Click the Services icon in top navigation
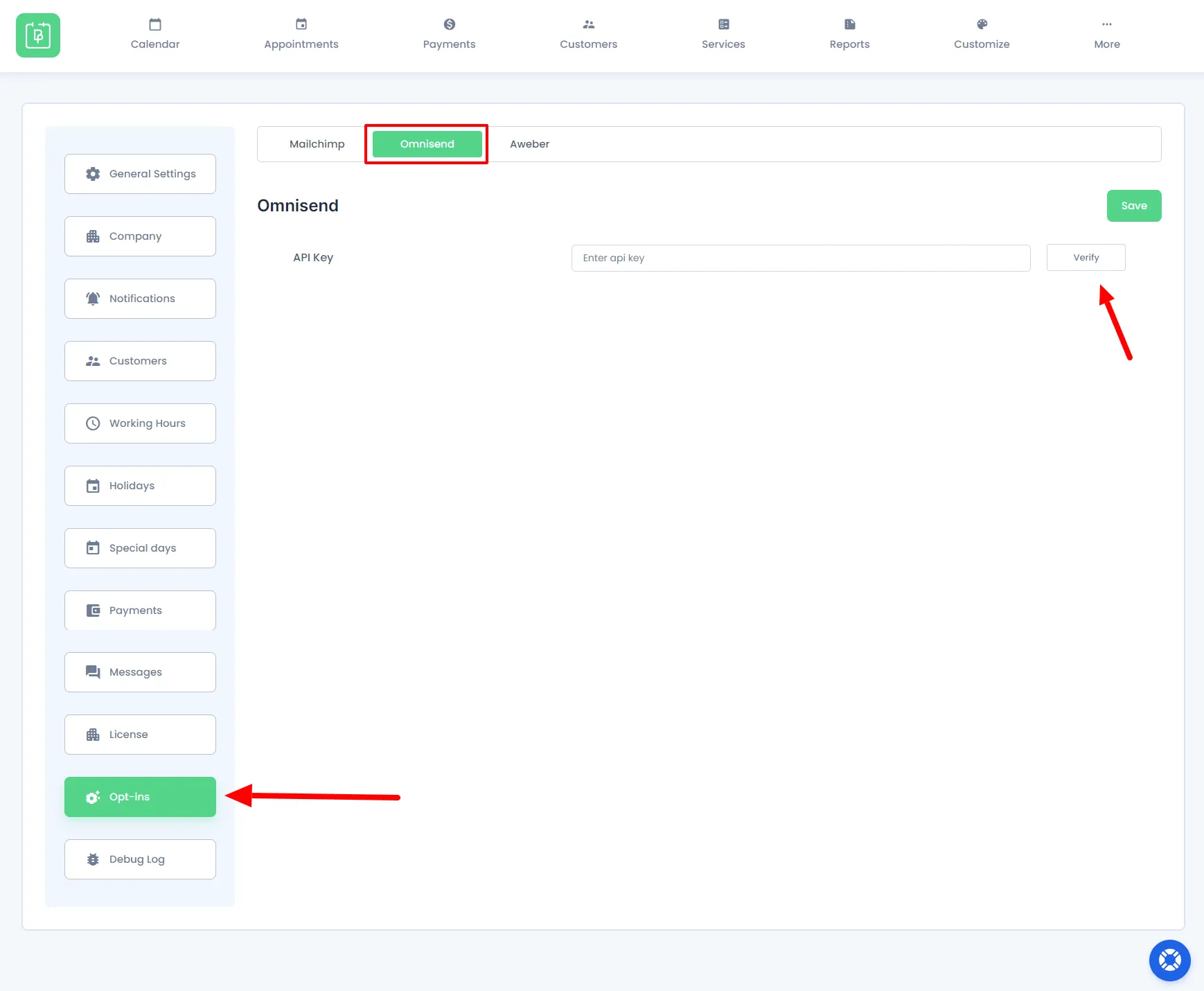 point(724,24)
